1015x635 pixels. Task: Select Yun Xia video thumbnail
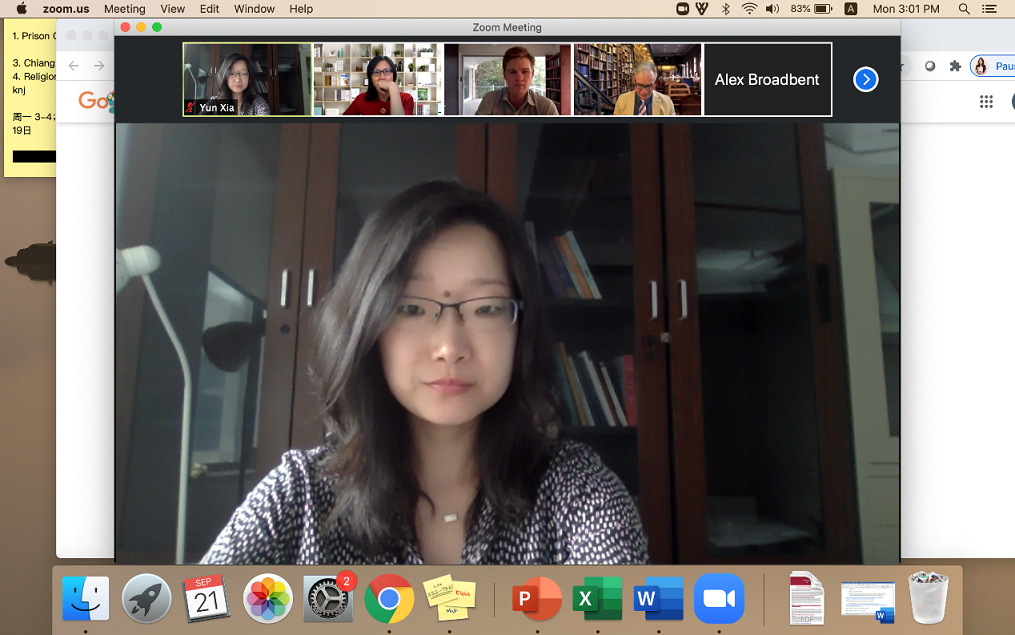click(x=247, y=80)
